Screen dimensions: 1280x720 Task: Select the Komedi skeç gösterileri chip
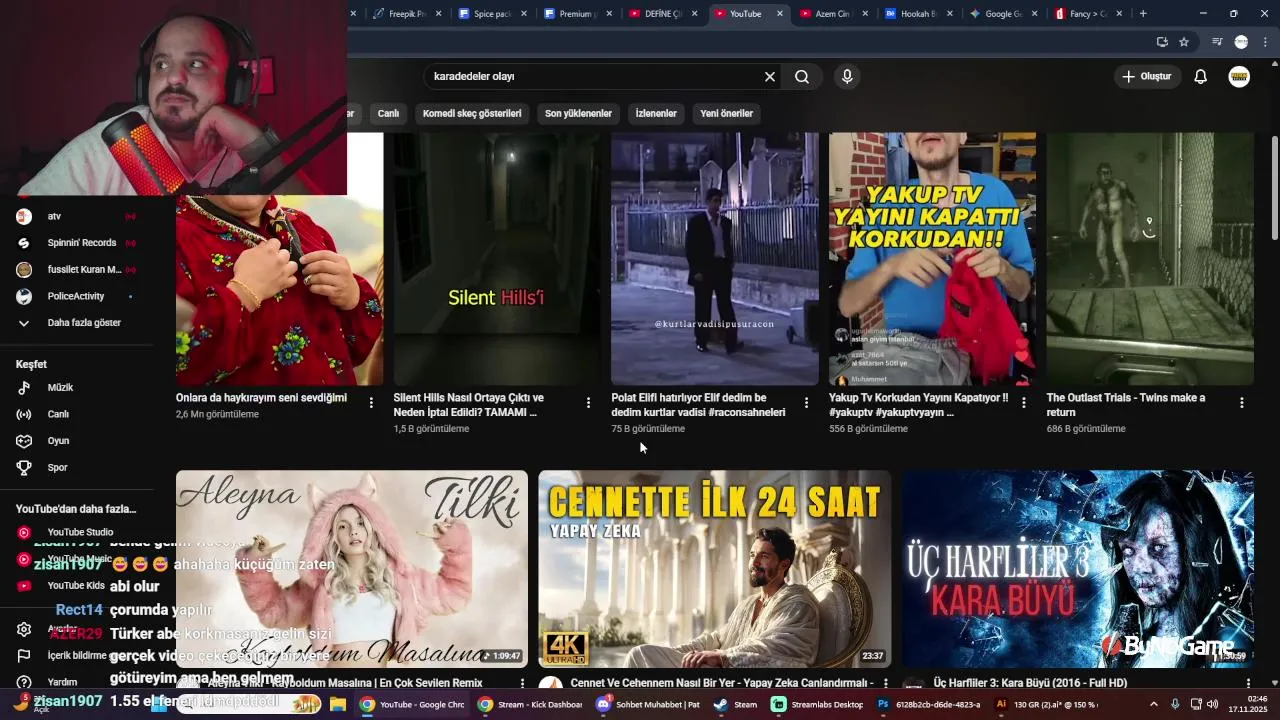[472, 113]
